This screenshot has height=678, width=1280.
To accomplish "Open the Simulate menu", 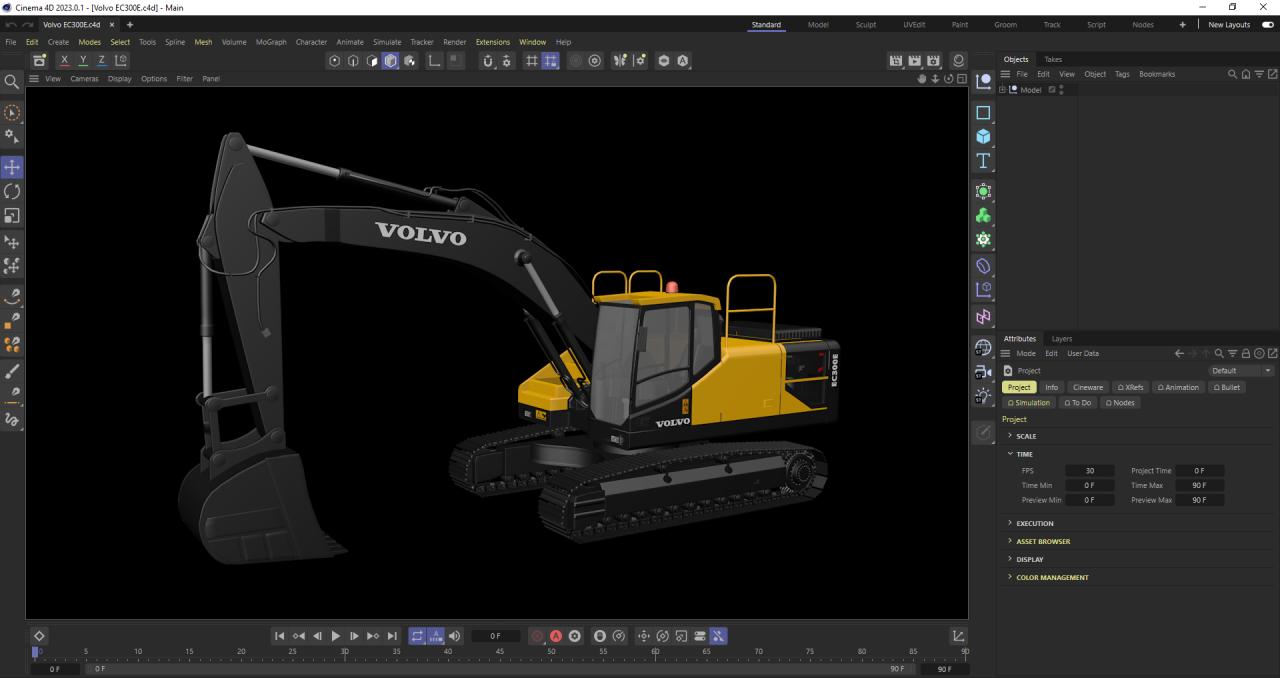I will click(x=386, y=42).
